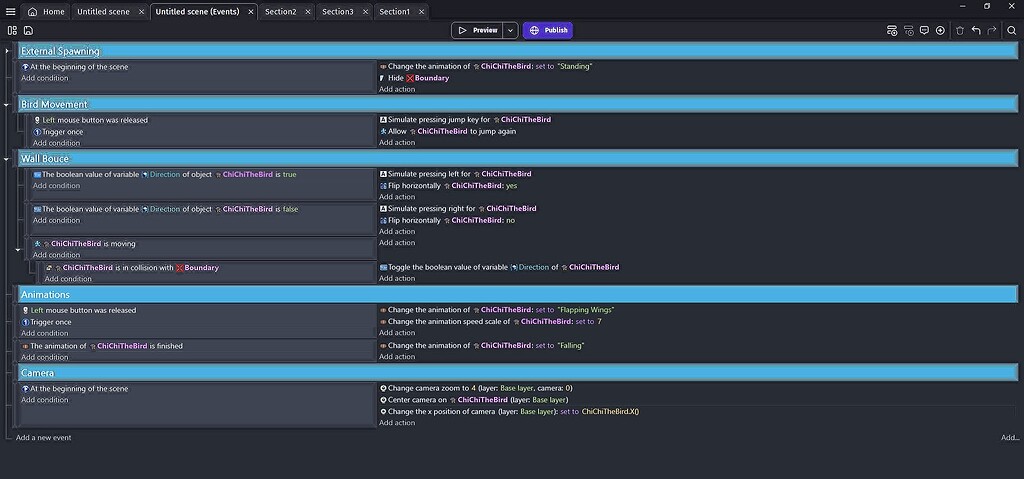Viewport: 1024px width, 479px height.
Task: Close the Section3 tab
Action: [363, 11]
